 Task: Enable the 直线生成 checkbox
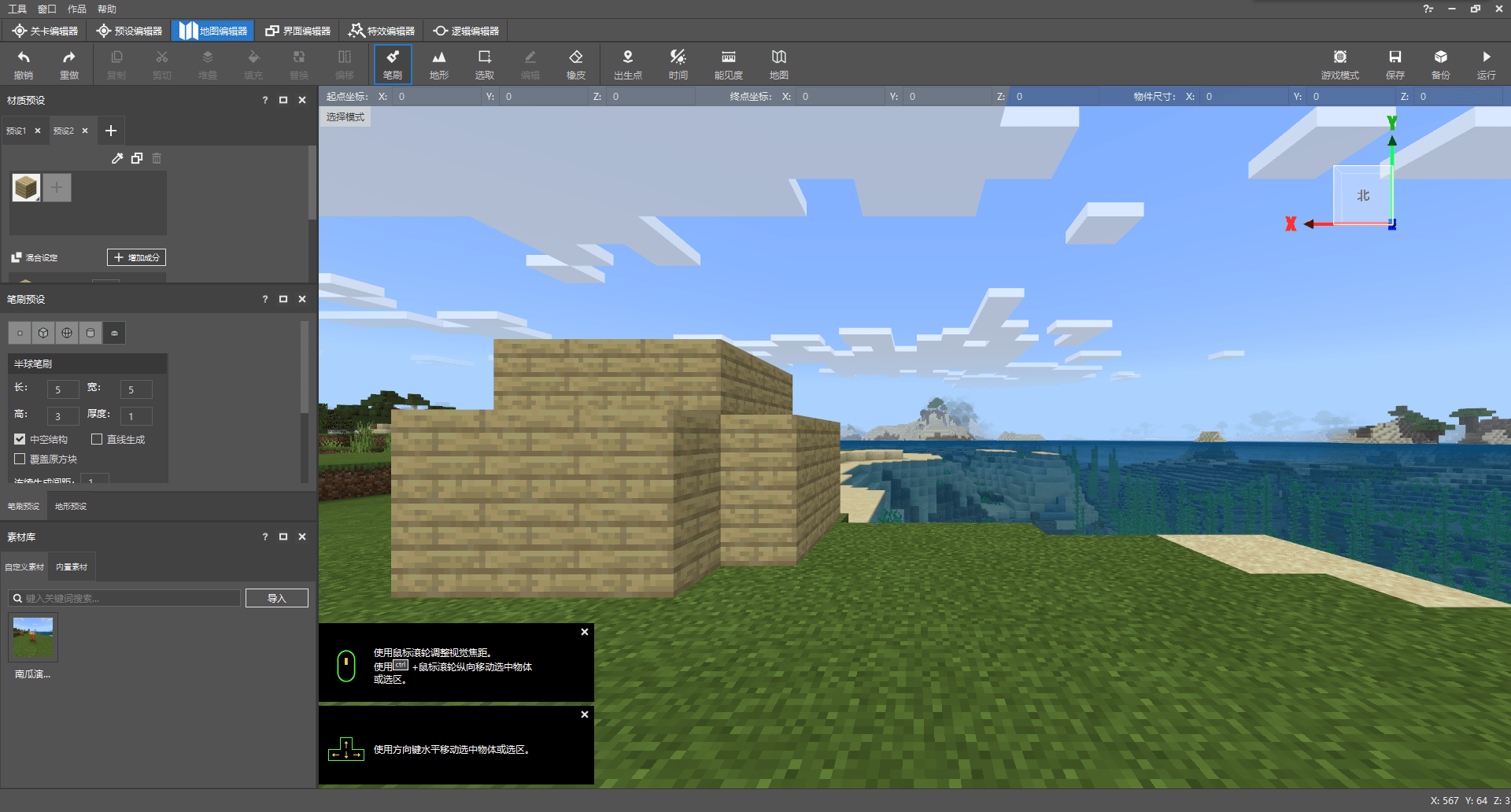97,439
